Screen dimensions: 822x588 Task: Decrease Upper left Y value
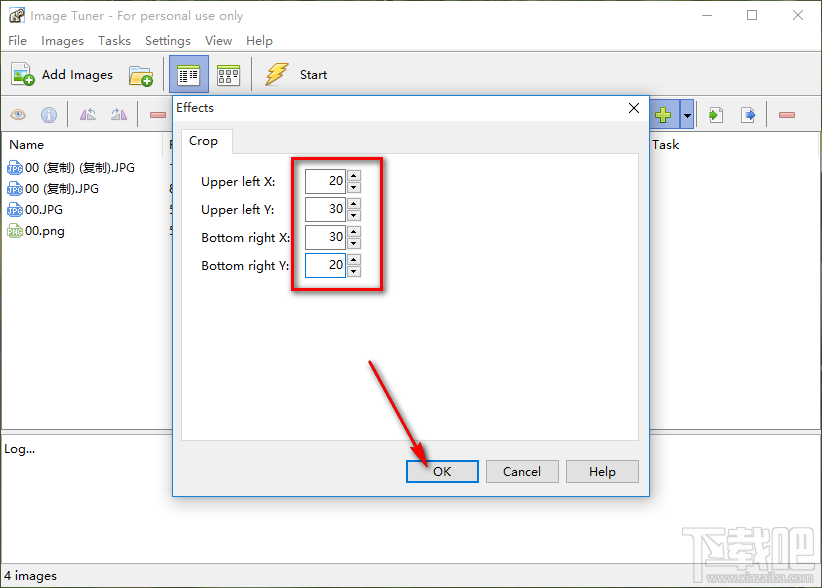[354, 215]
